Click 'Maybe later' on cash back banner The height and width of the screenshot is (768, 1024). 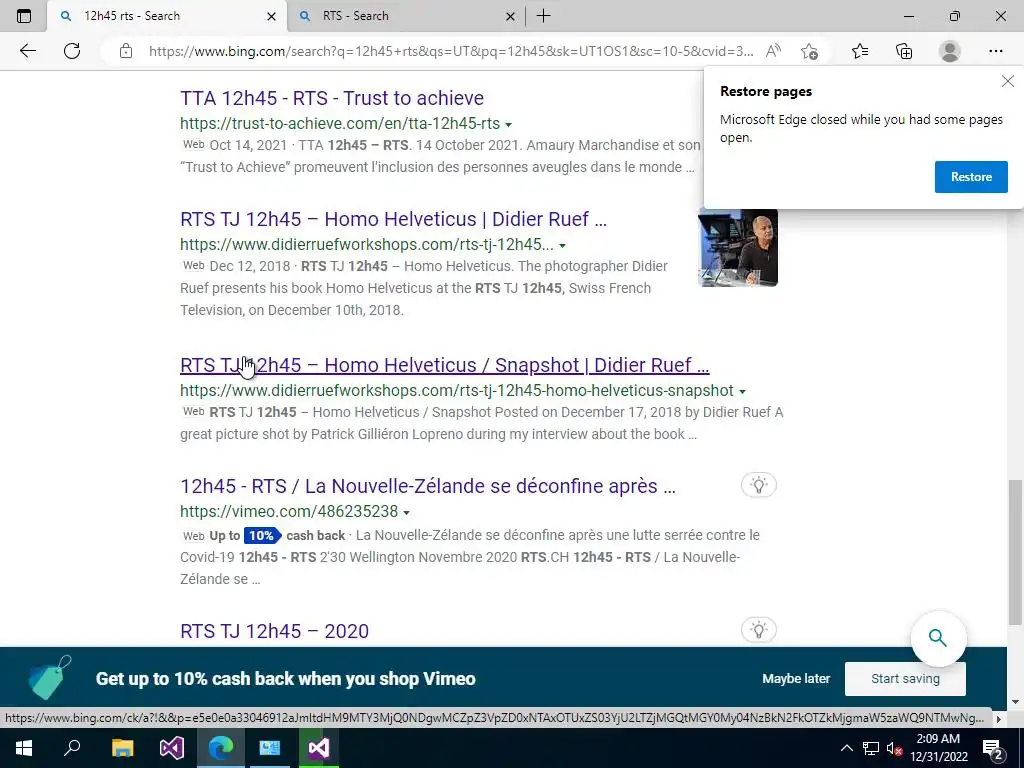coord(796,679)
